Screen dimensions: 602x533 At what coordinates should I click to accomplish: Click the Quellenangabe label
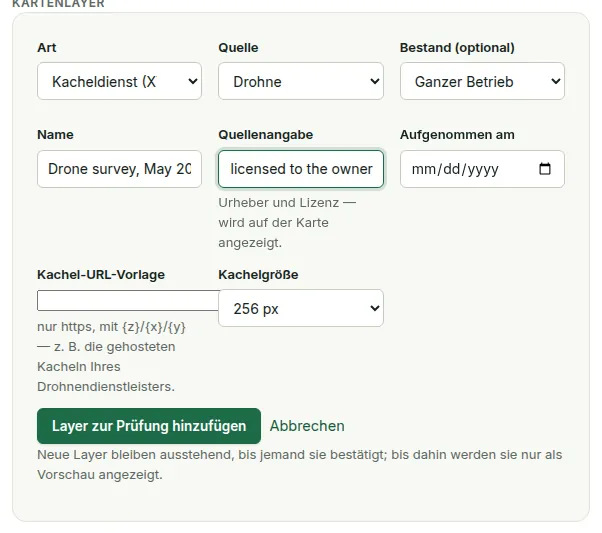click(x=266, y=135)
